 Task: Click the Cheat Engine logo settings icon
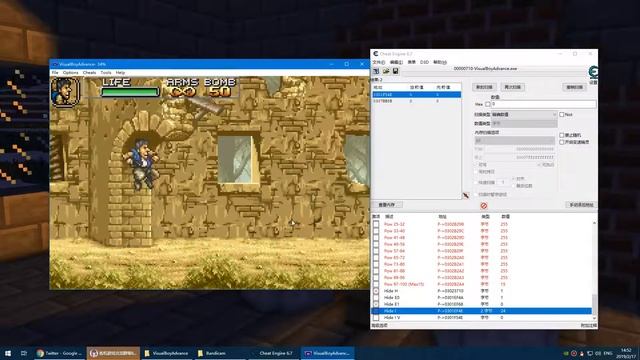593,72
